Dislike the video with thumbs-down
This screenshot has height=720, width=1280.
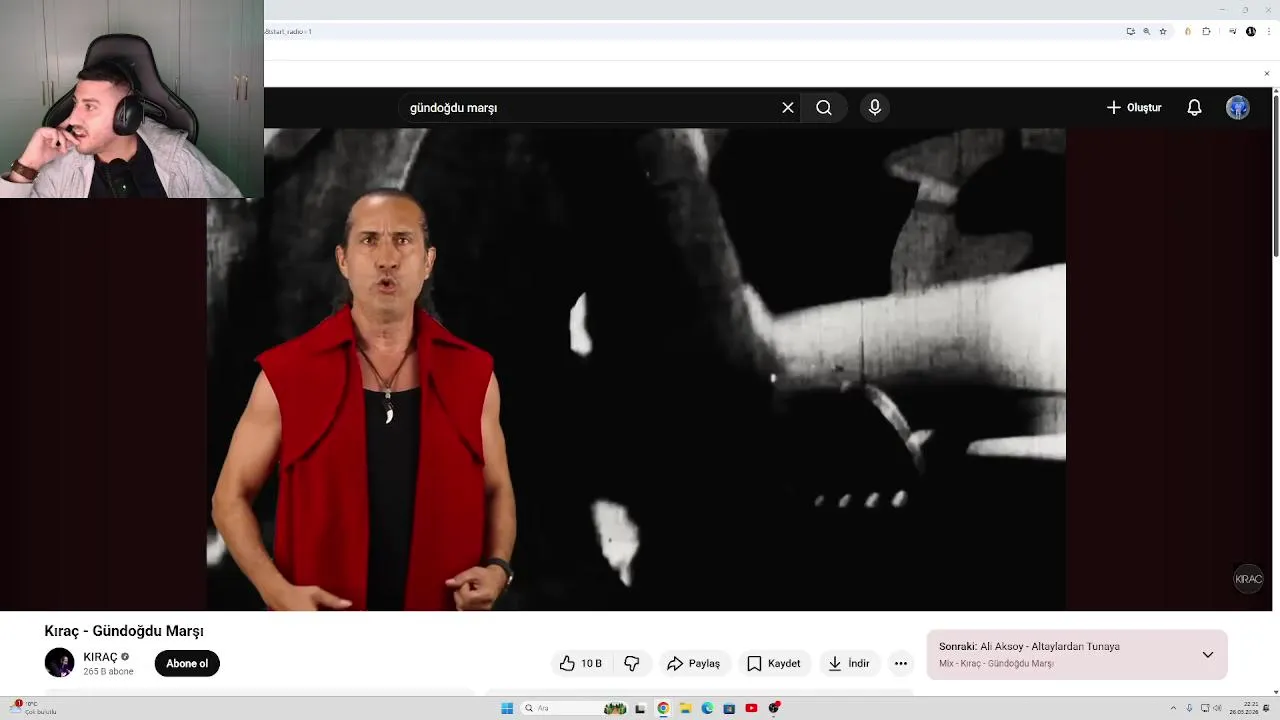point(632,663)
